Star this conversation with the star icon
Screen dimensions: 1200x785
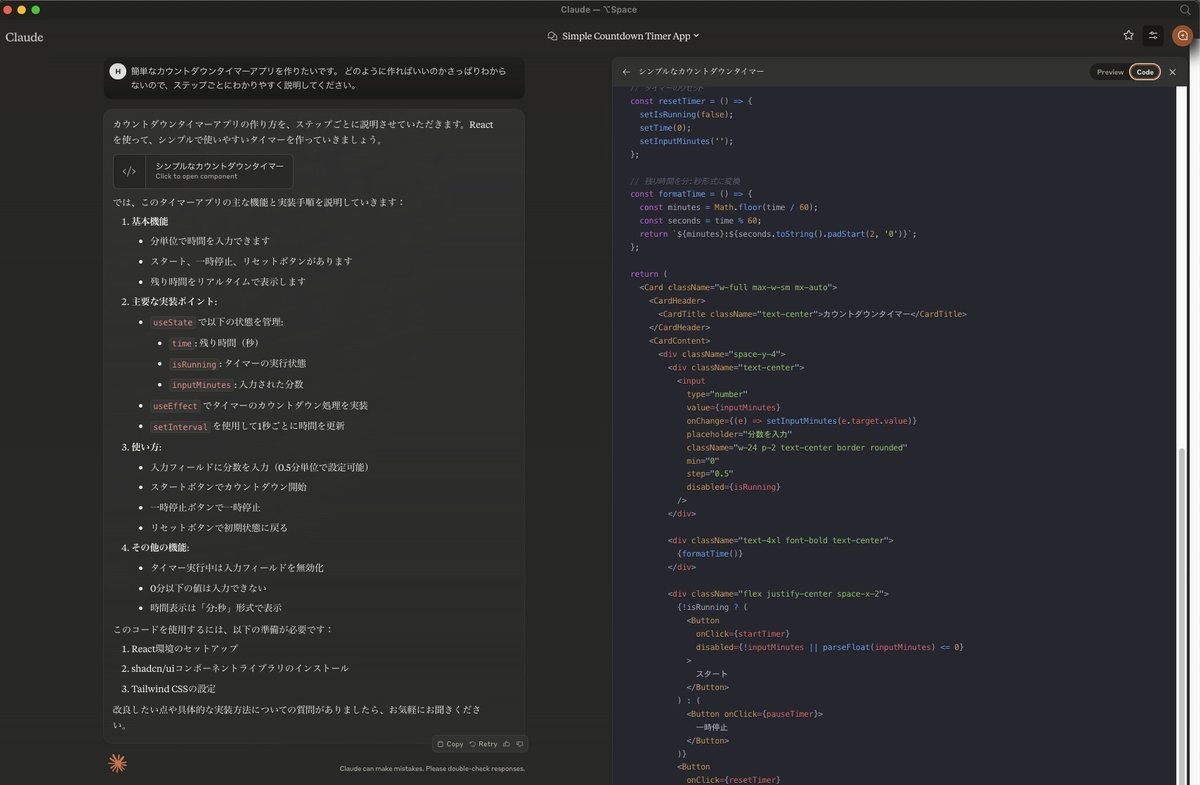click(x=1128, y=35)
